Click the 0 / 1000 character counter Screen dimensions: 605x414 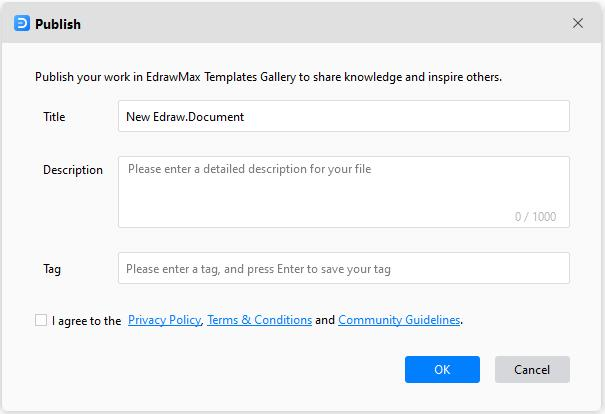[x=535, y=216]
